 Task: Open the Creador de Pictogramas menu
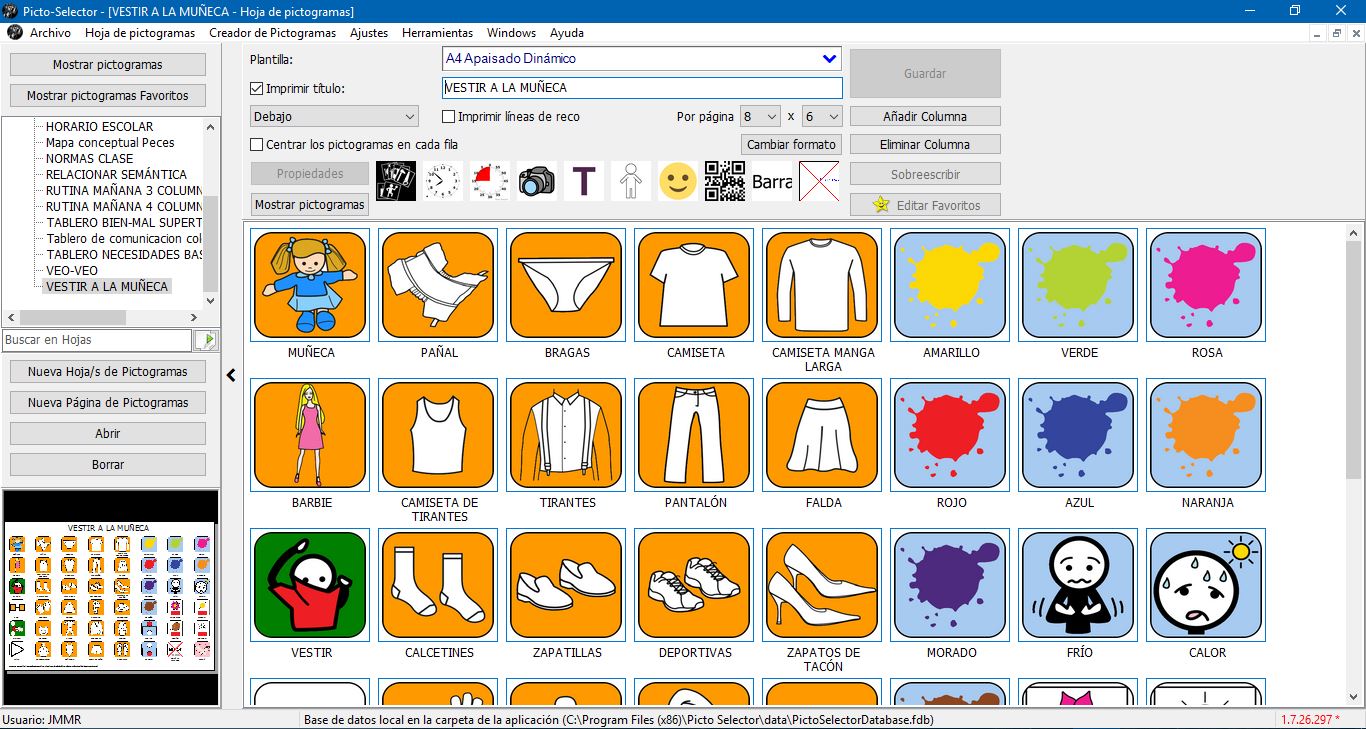(272, 33)
